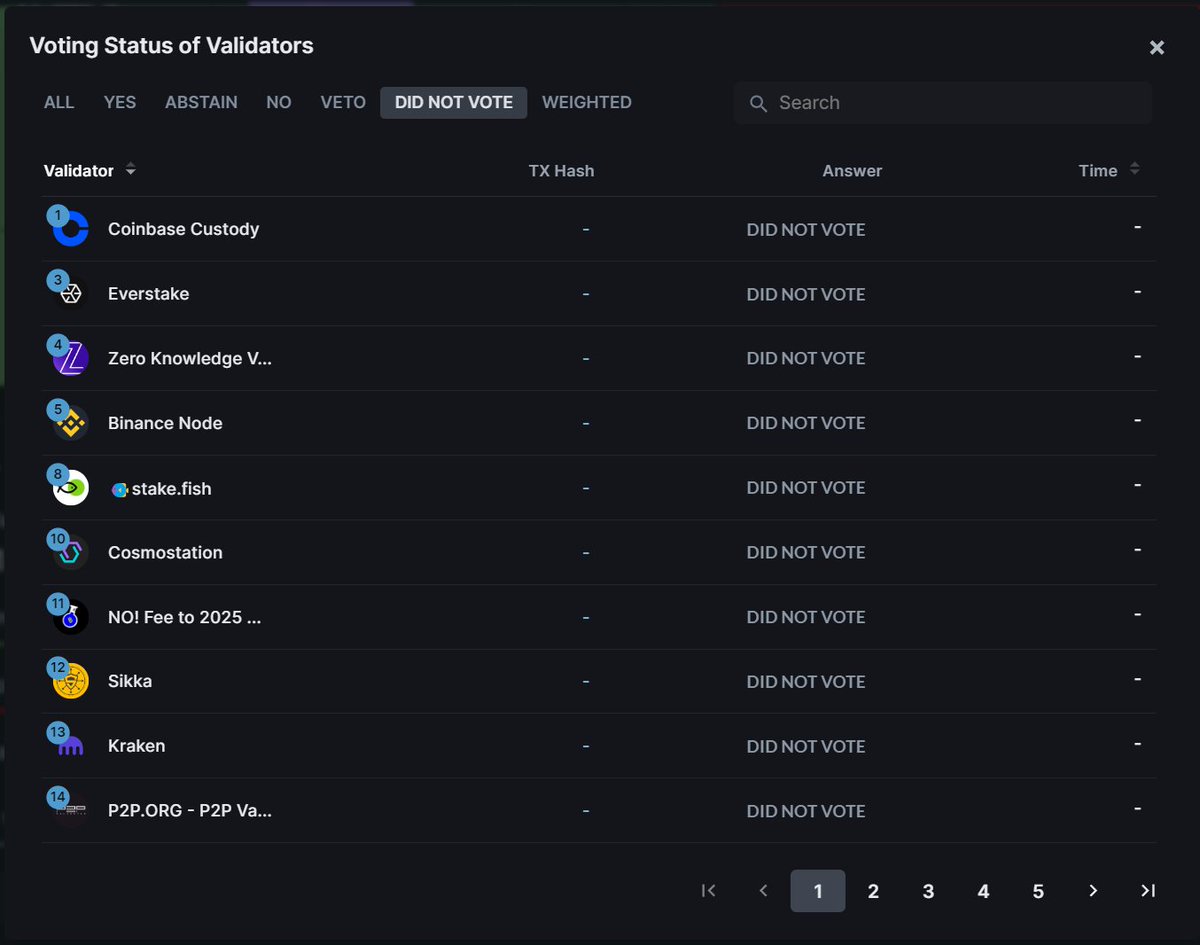The width and height of the screenshot is (1200, 945).
Task: Open page 4 of validators
Action: coord(983,891)
